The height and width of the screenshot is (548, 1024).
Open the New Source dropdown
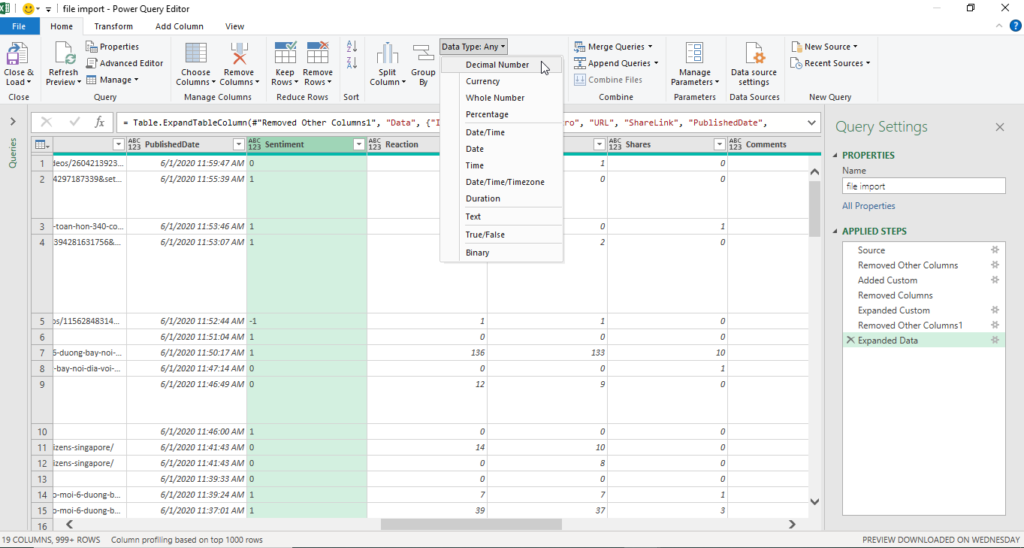(x=824, y=46)
